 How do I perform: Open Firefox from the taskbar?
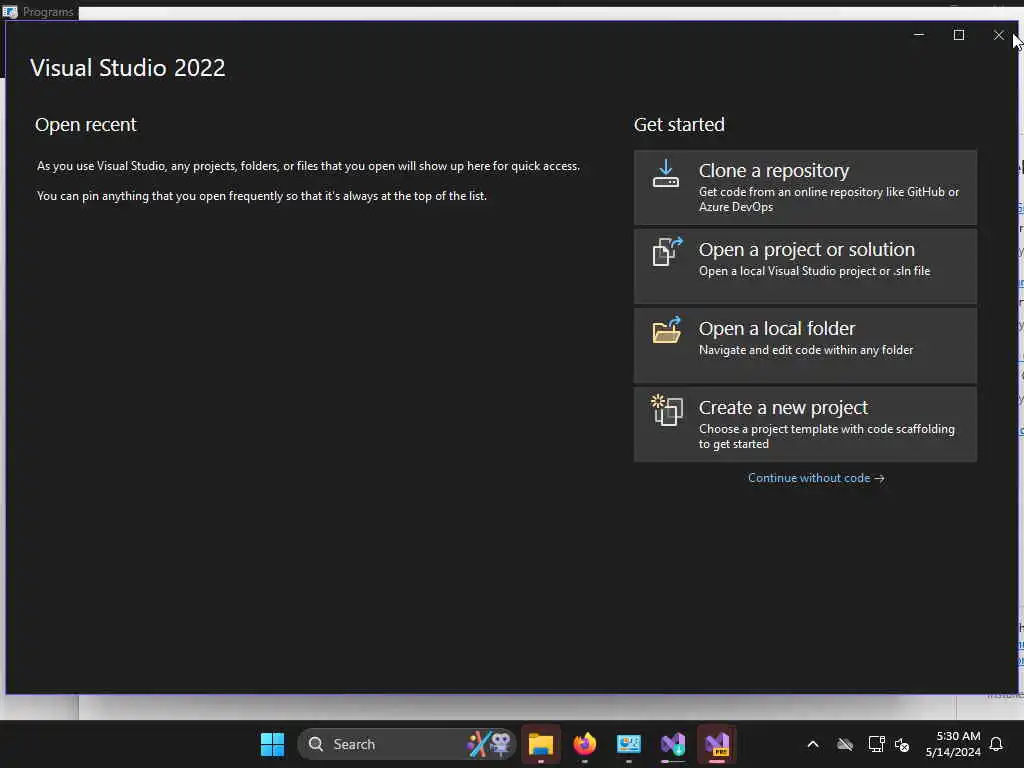[584, 744]
